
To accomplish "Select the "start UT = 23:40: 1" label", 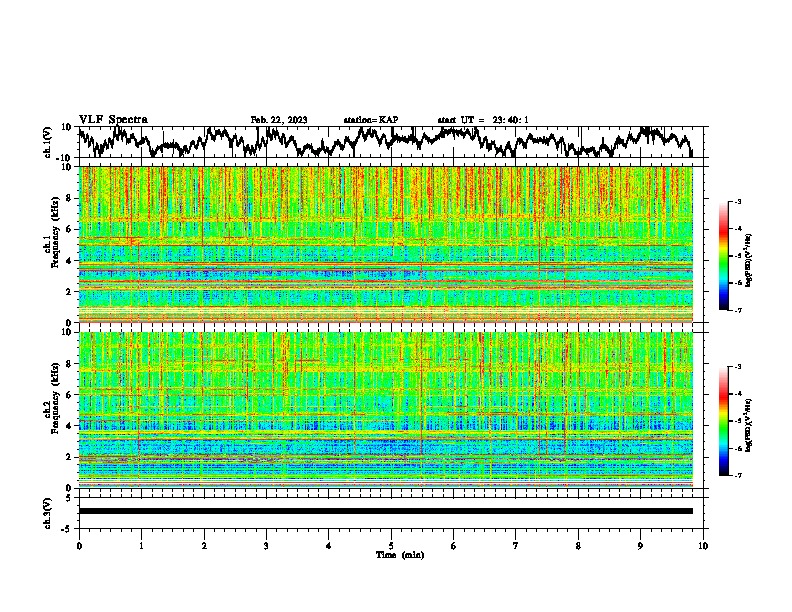I will 483,120.
